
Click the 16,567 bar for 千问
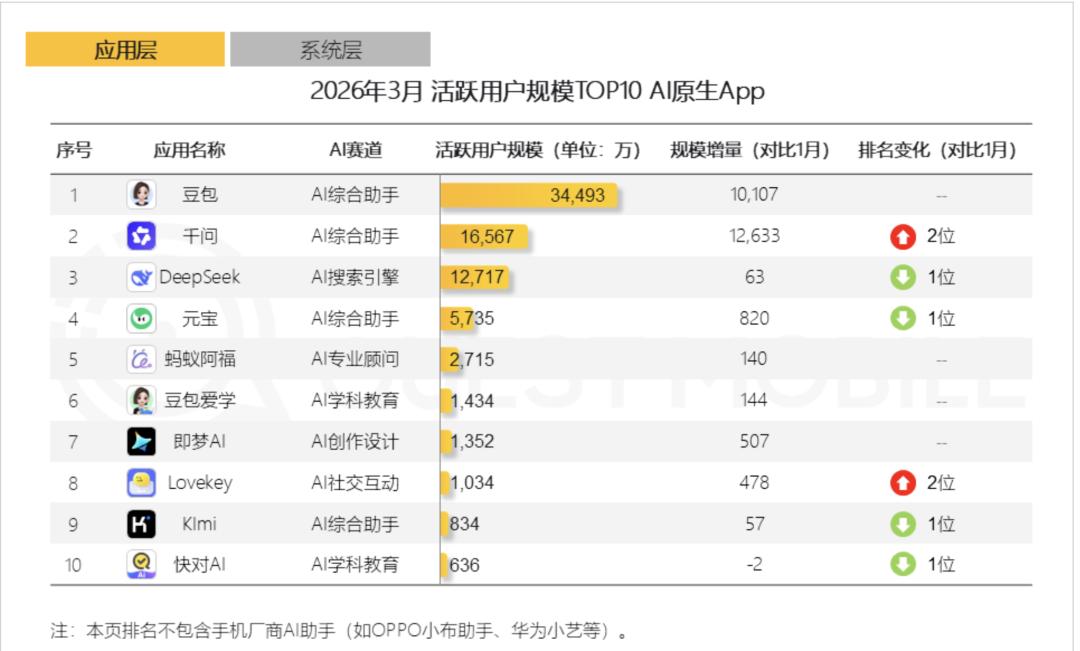484,236
